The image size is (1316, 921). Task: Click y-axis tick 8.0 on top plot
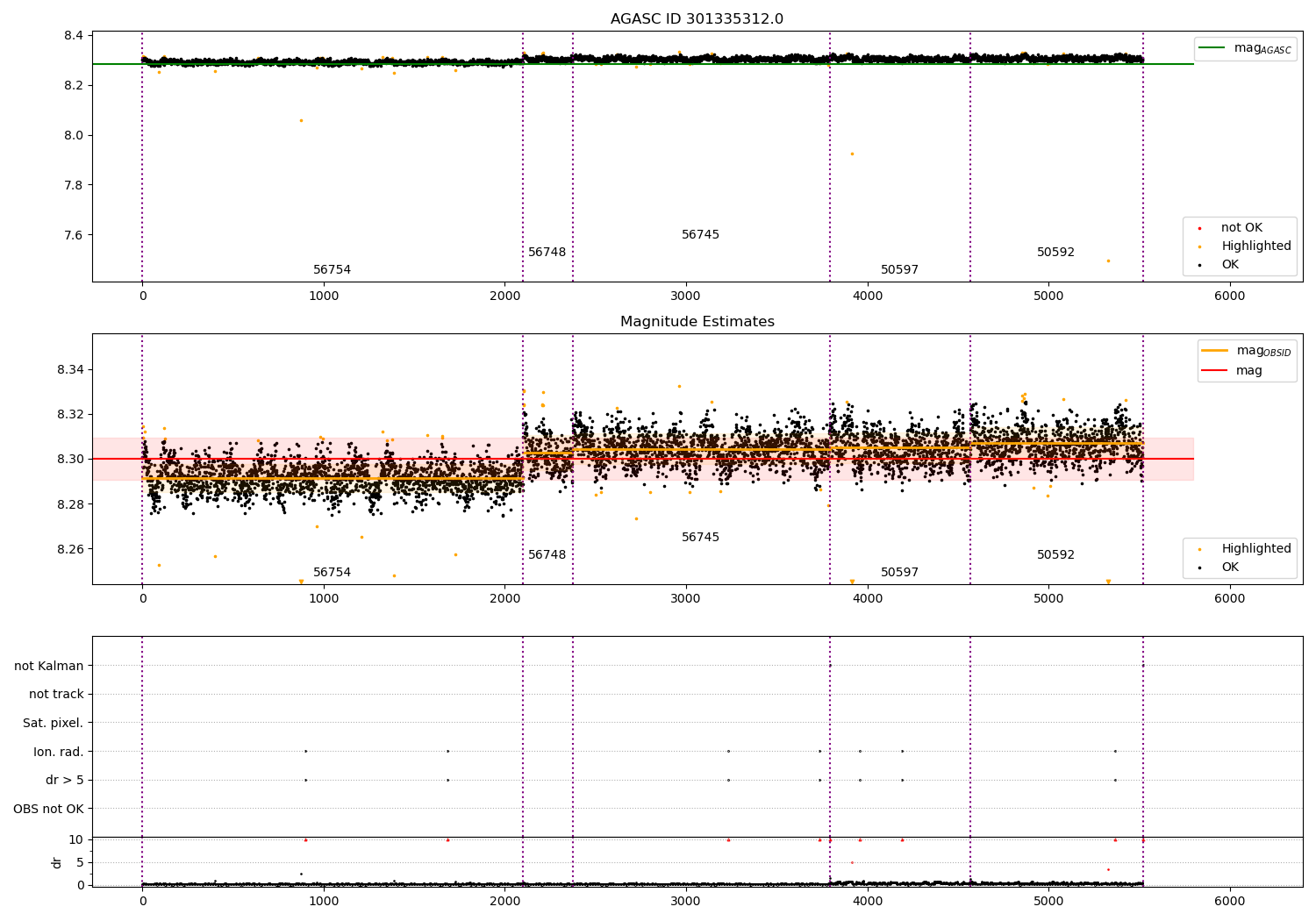coord(73,136)
